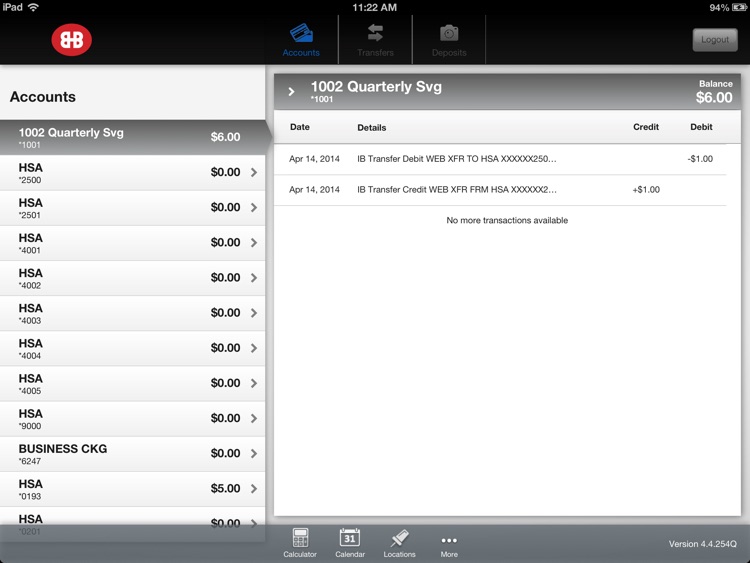
Task: Click No more transactions available message
Action: 507,221
